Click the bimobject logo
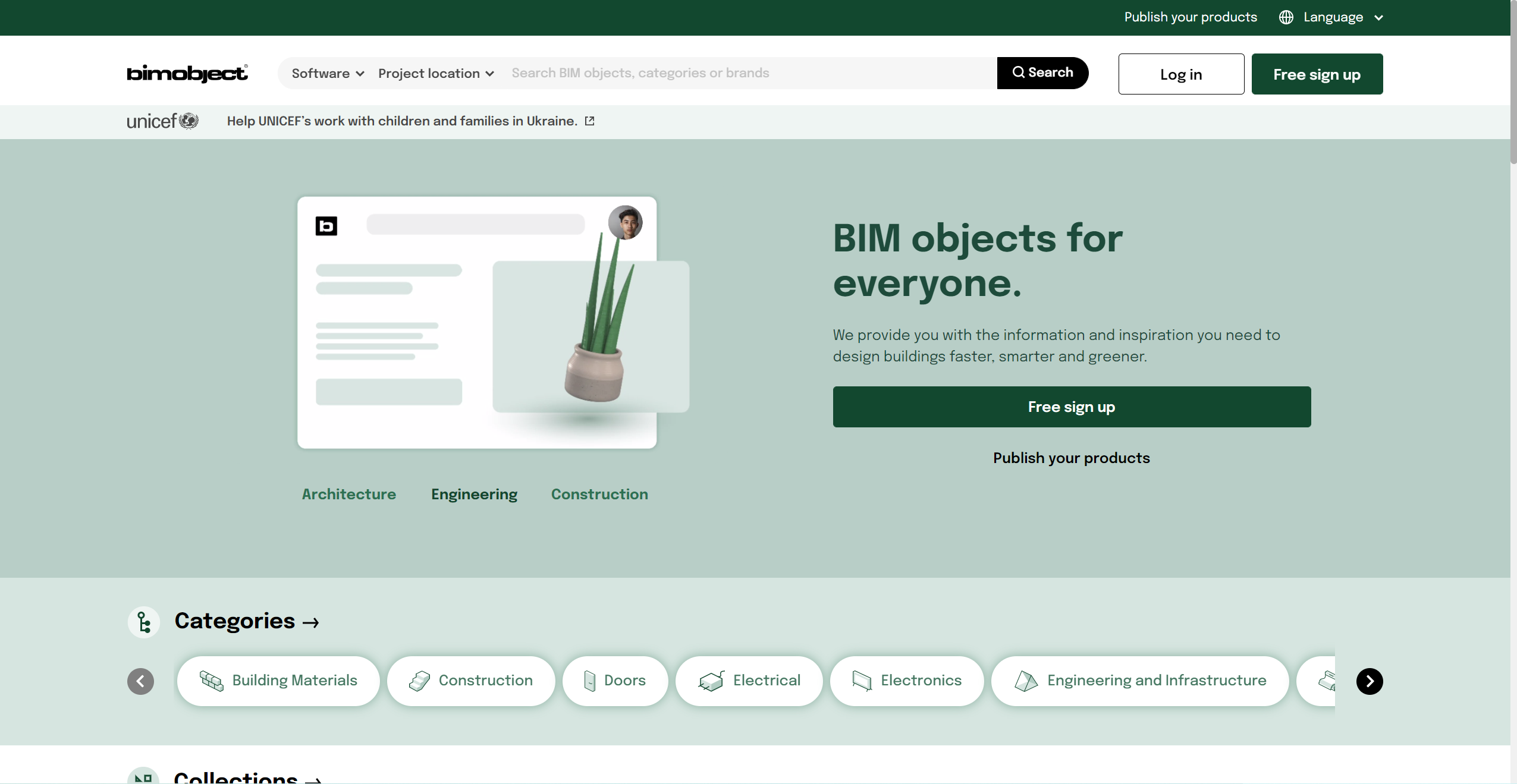 (187, 73)
